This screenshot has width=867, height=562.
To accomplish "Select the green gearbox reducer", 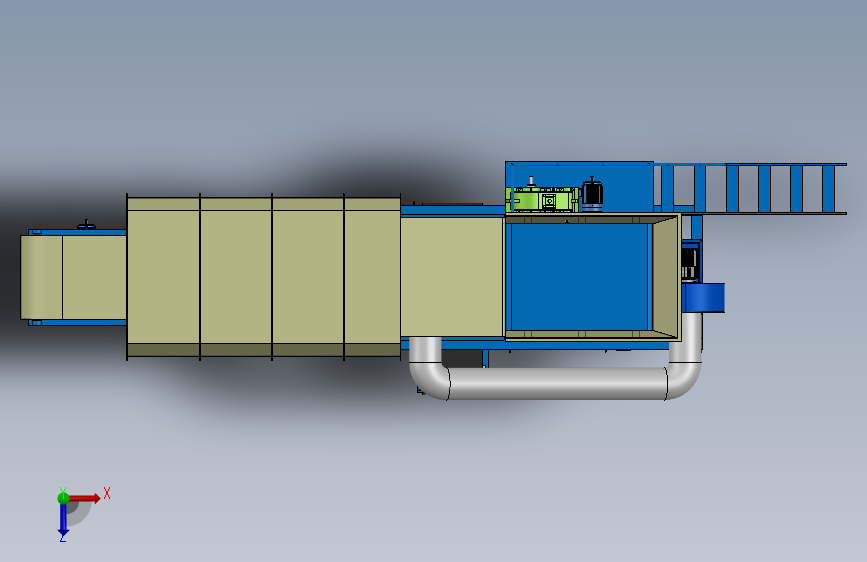I will click(x=542, y=199).
